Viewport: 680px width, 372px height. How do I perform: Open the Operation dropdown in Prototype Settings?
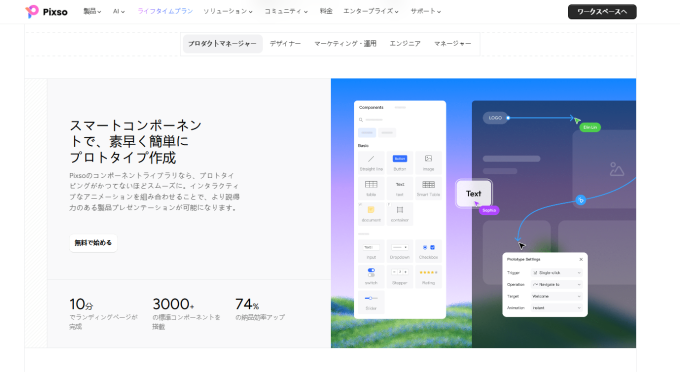(556, 284)
